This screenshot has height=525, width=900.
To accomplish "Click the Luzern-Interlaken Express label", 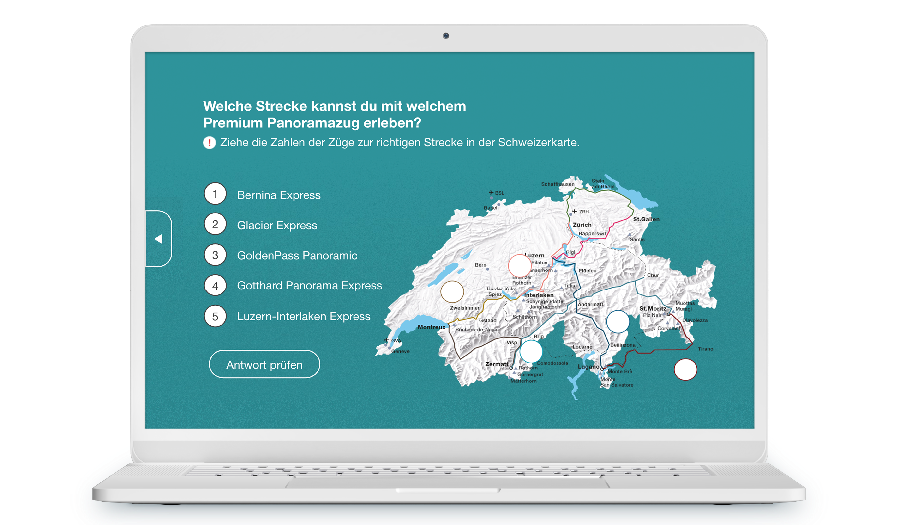I will point(304,316).
